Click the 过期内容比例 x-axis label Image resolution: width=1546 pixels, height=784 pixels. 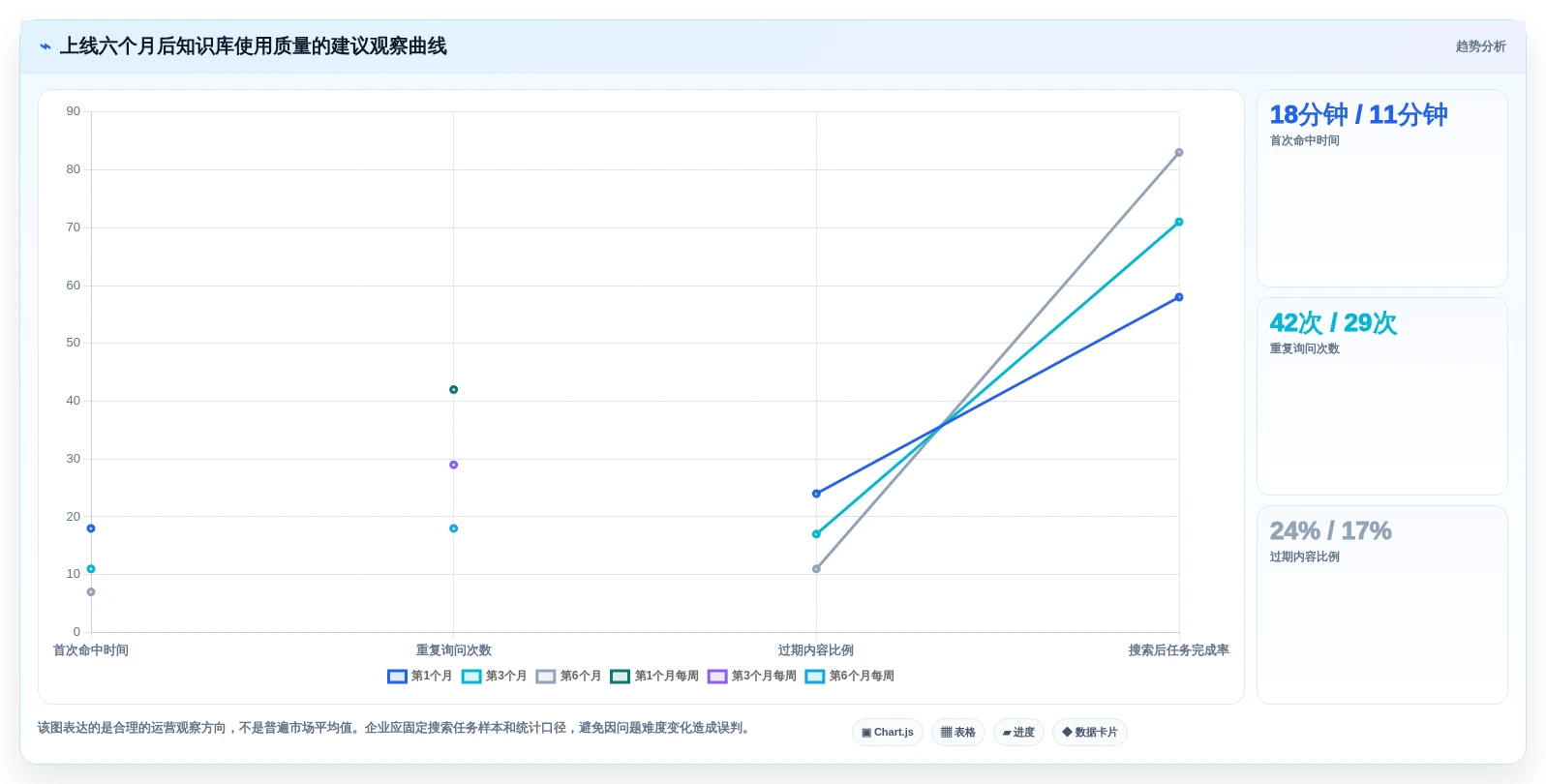click(x=816, y=650)
